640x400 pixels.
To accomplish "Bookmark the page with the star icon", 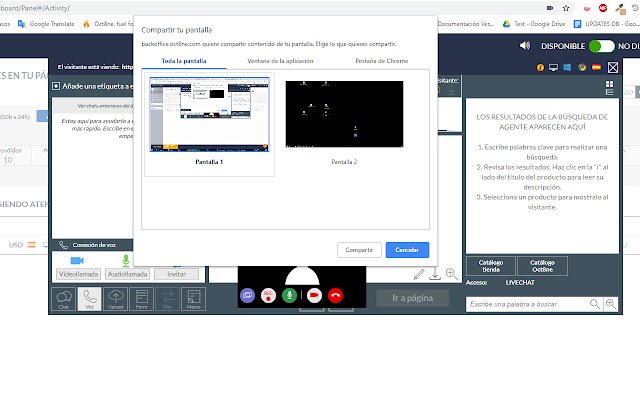I will (566, 8).
